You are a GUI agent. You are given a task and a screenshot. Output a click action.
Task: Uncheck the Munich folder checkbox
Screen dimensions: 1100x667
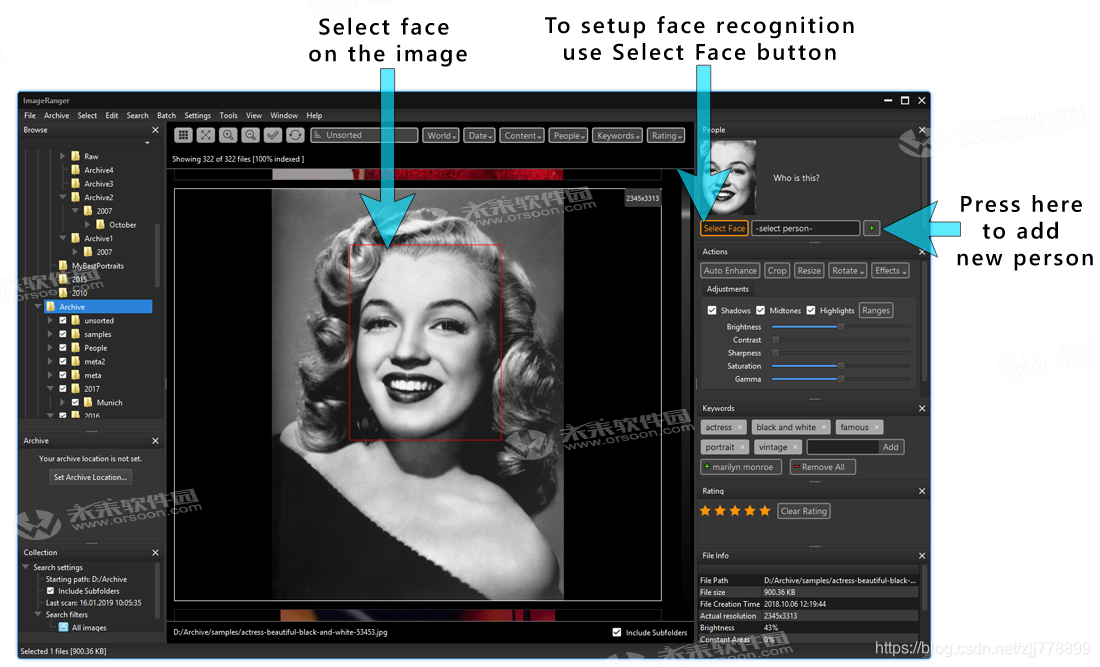[x=75, y=403]
